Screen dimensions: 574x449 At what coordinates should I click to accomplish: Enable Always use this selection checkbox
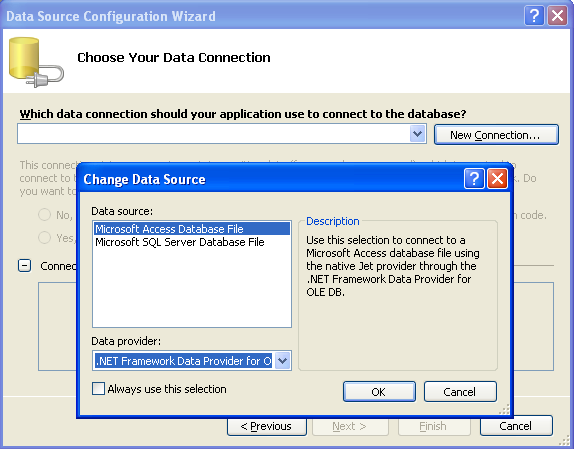pos(98,389)
